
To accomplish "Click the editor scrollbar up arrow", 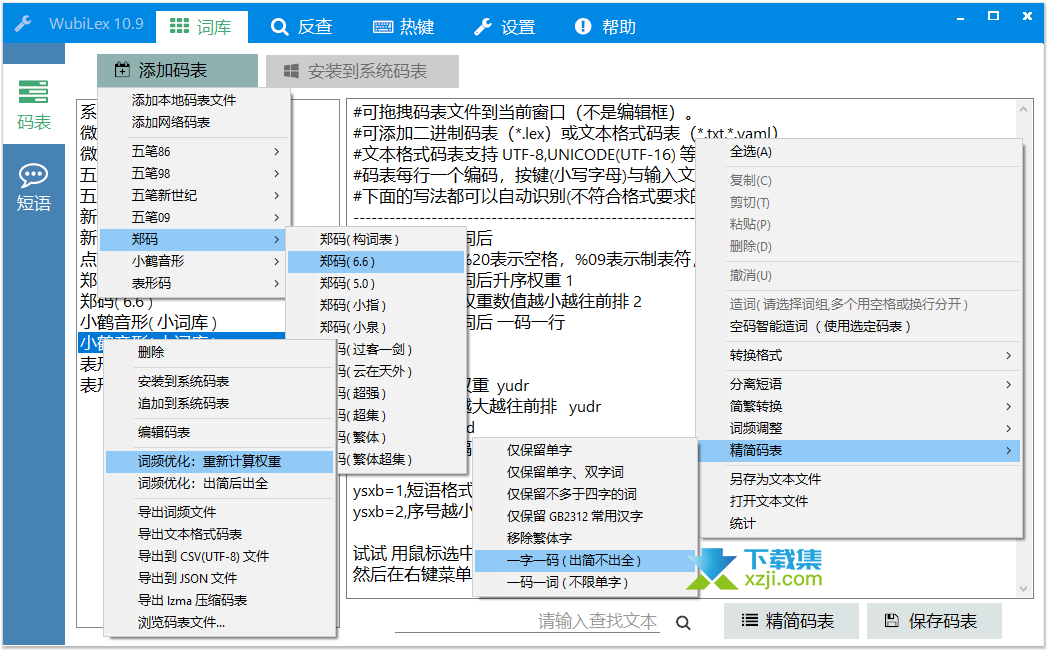I will pyautogui.click(x=1023, y=109).
